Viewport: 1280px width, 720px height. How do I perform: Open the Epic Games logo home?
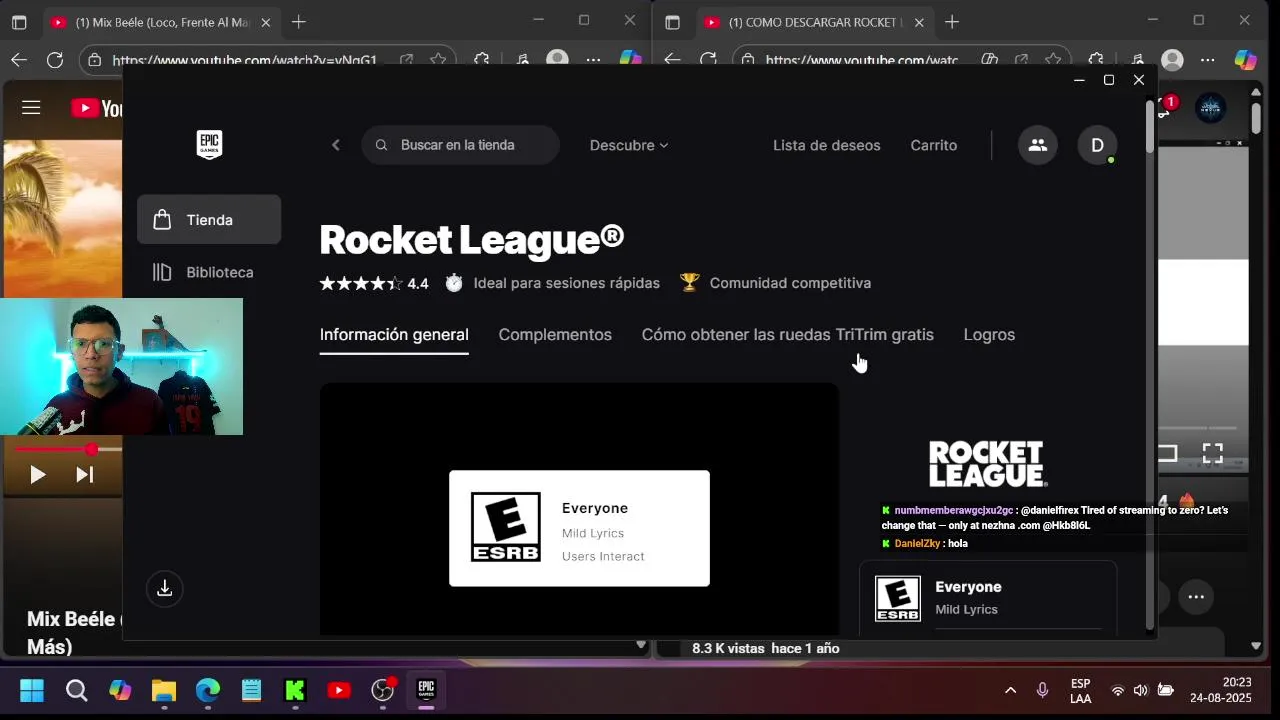208,145
